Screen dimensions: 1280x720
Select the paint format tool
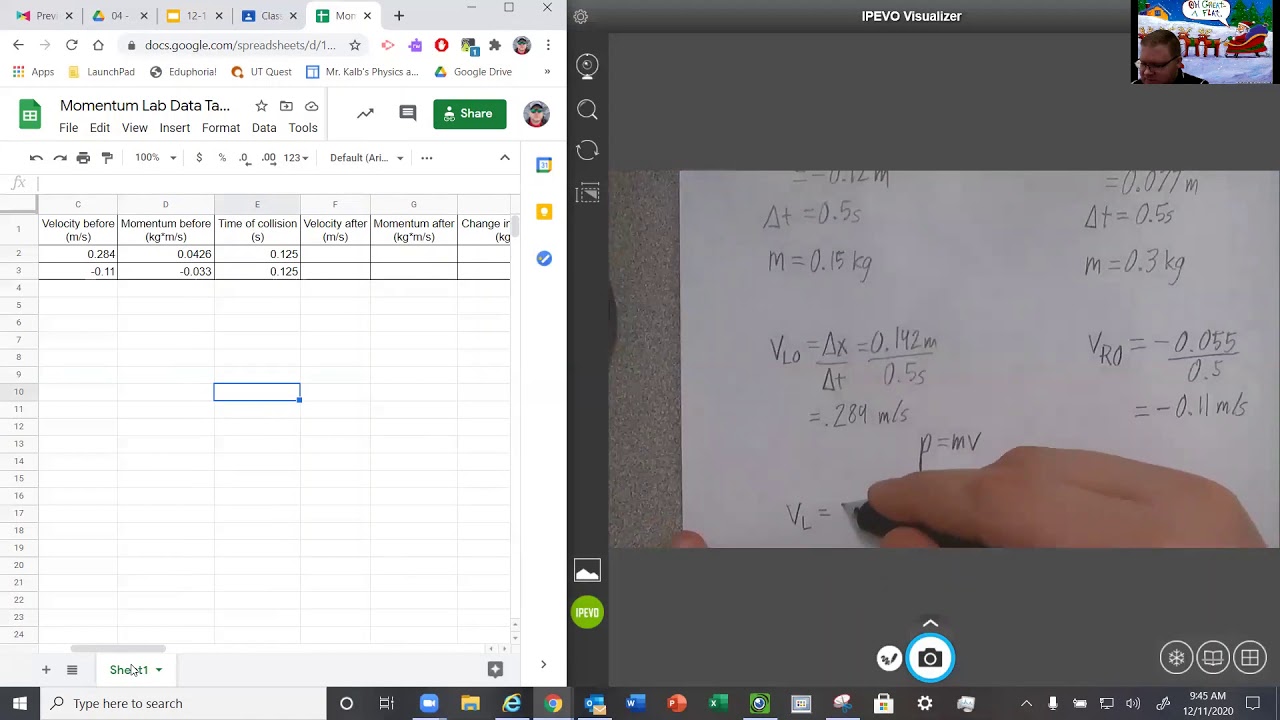click(107, 158)
